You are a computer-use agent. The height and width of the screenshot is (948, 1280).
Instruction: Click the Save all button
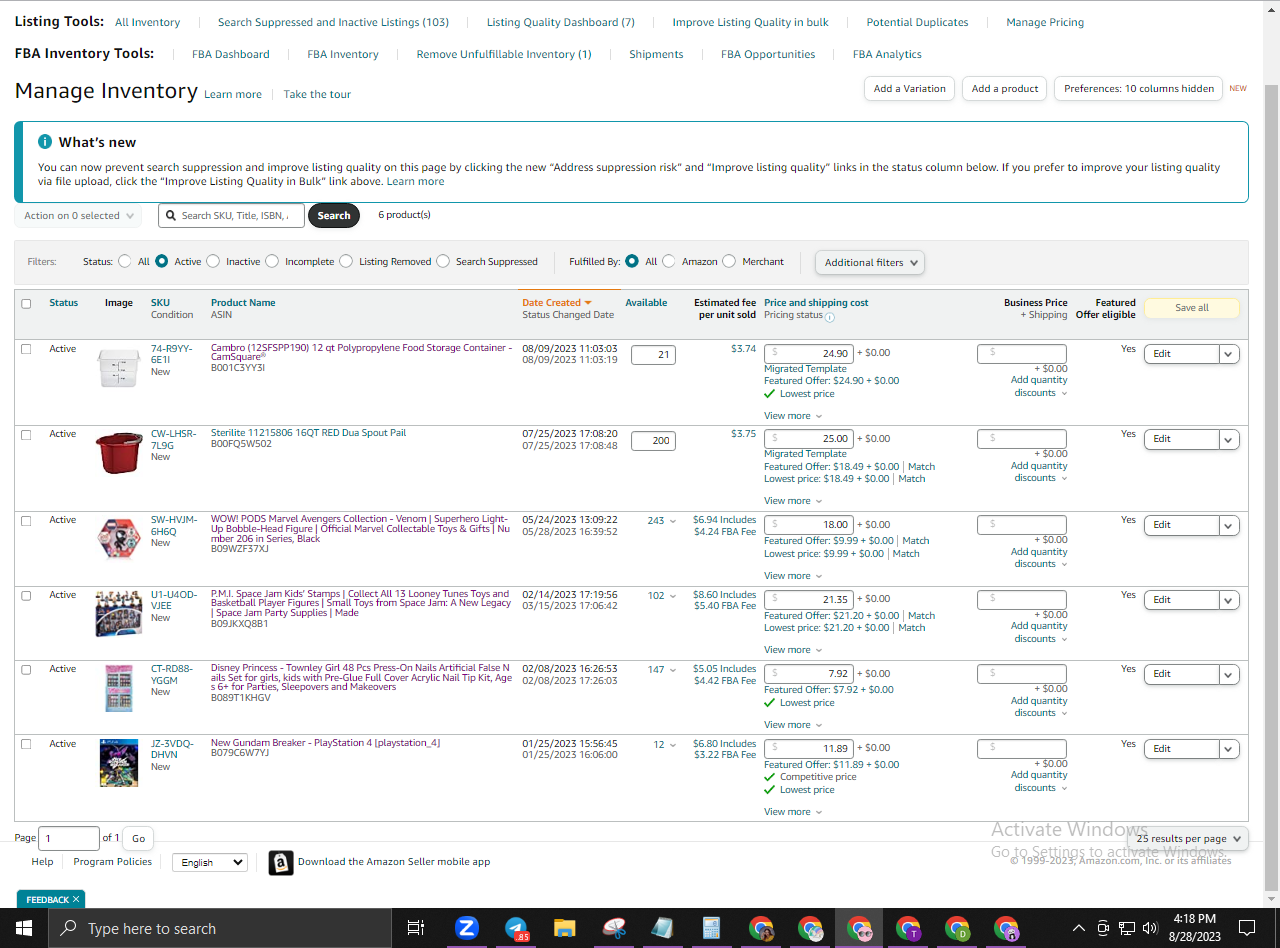1191,308
